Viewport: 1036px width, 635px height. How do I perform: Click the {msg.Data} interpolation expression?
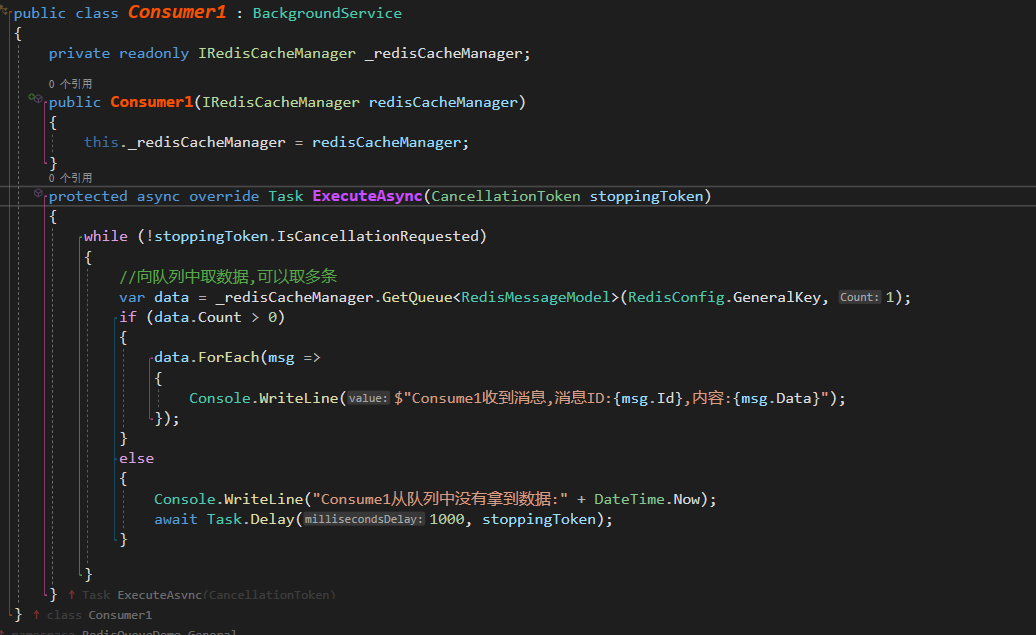click(x=776, y=398)
